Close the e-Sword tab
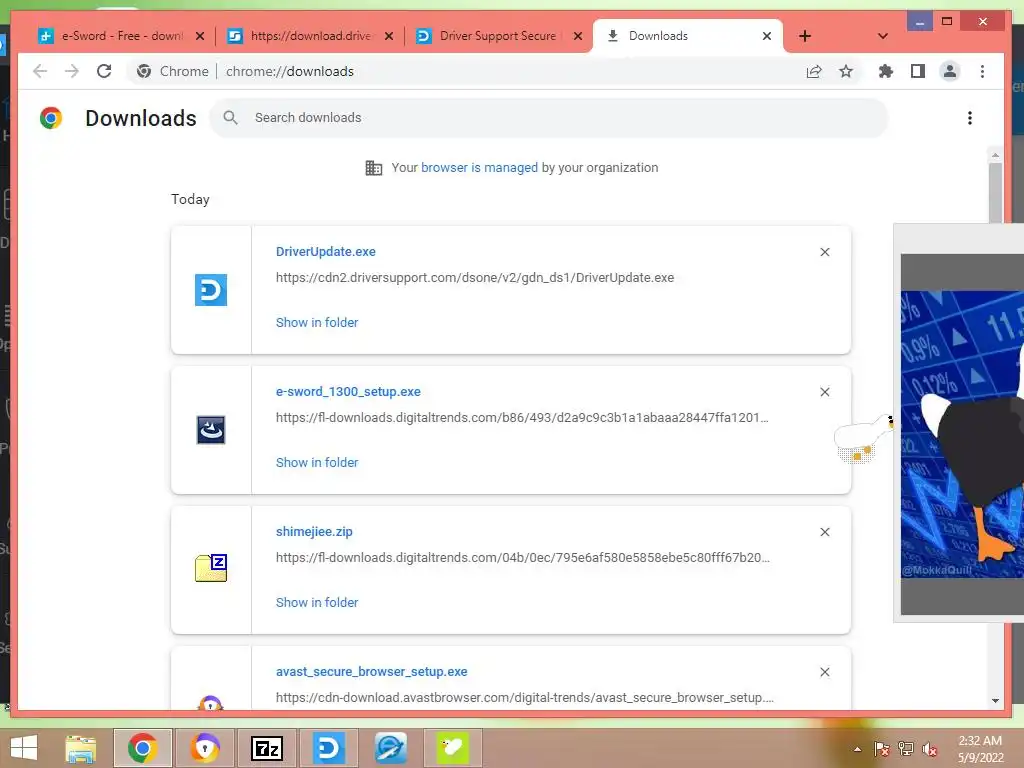1024x768 pixels. 200,36
